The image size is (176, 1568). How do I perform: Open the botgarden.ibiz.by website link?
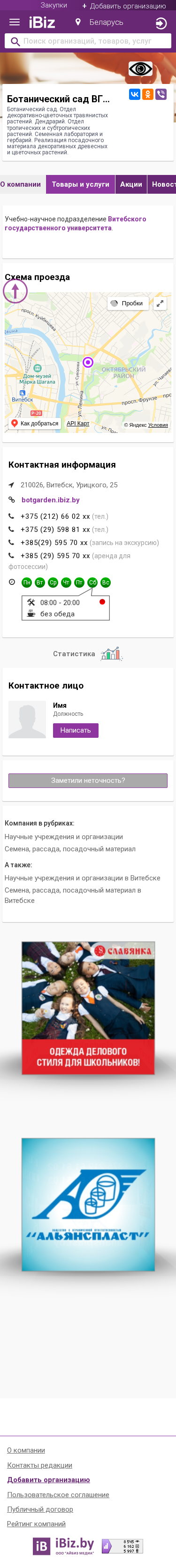click(51, 500)
